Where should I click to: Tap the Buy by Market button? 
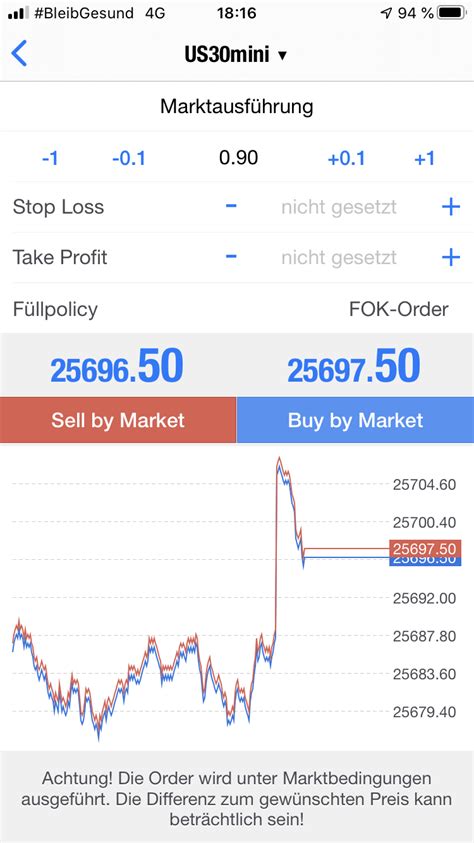tap(355, 420)
